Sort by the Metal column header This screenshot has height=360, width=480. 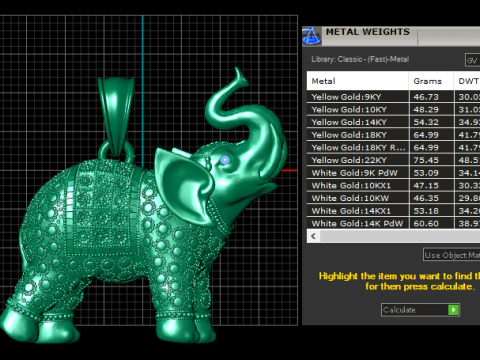tap(358, 81)
